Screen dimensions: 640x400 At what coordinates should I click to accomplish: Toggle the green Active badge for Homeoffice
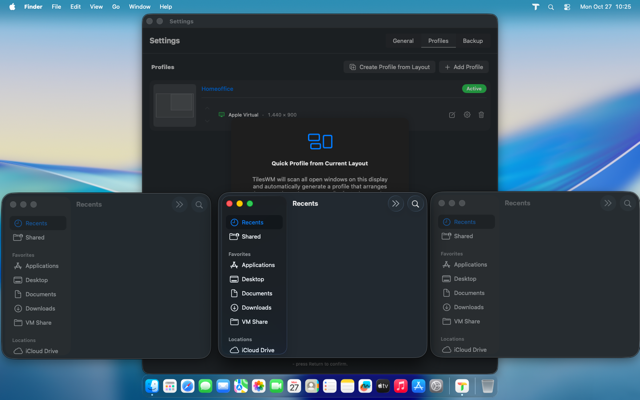[474, 88]
